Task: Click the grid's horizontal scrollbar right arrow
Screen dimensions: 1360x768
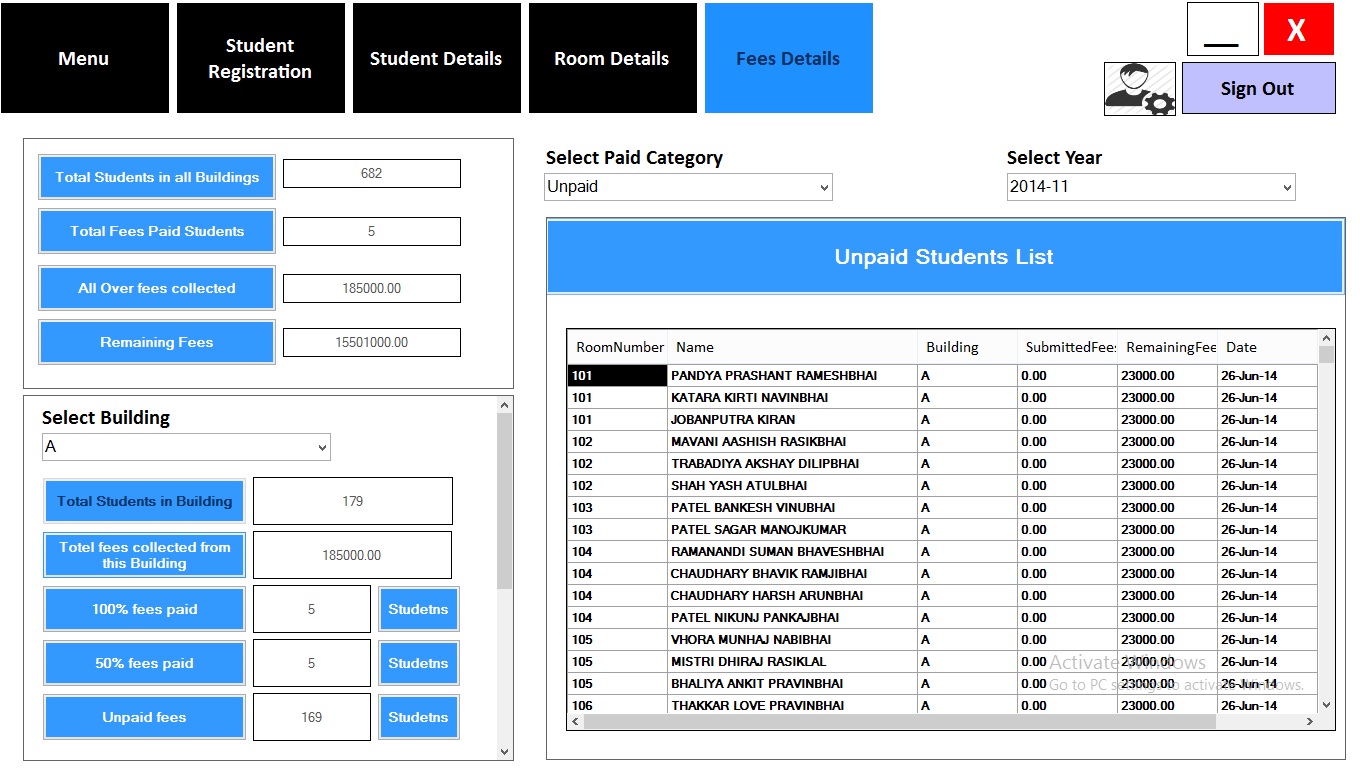Action: (1310, 720)
